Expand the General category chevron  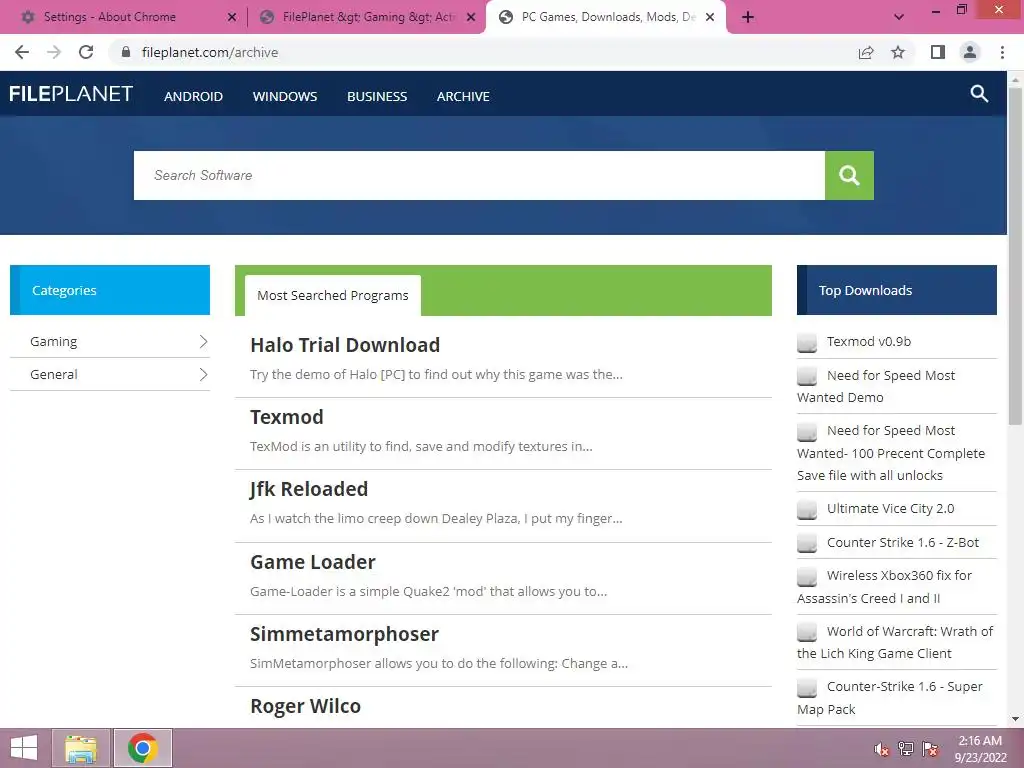(203, 374)
